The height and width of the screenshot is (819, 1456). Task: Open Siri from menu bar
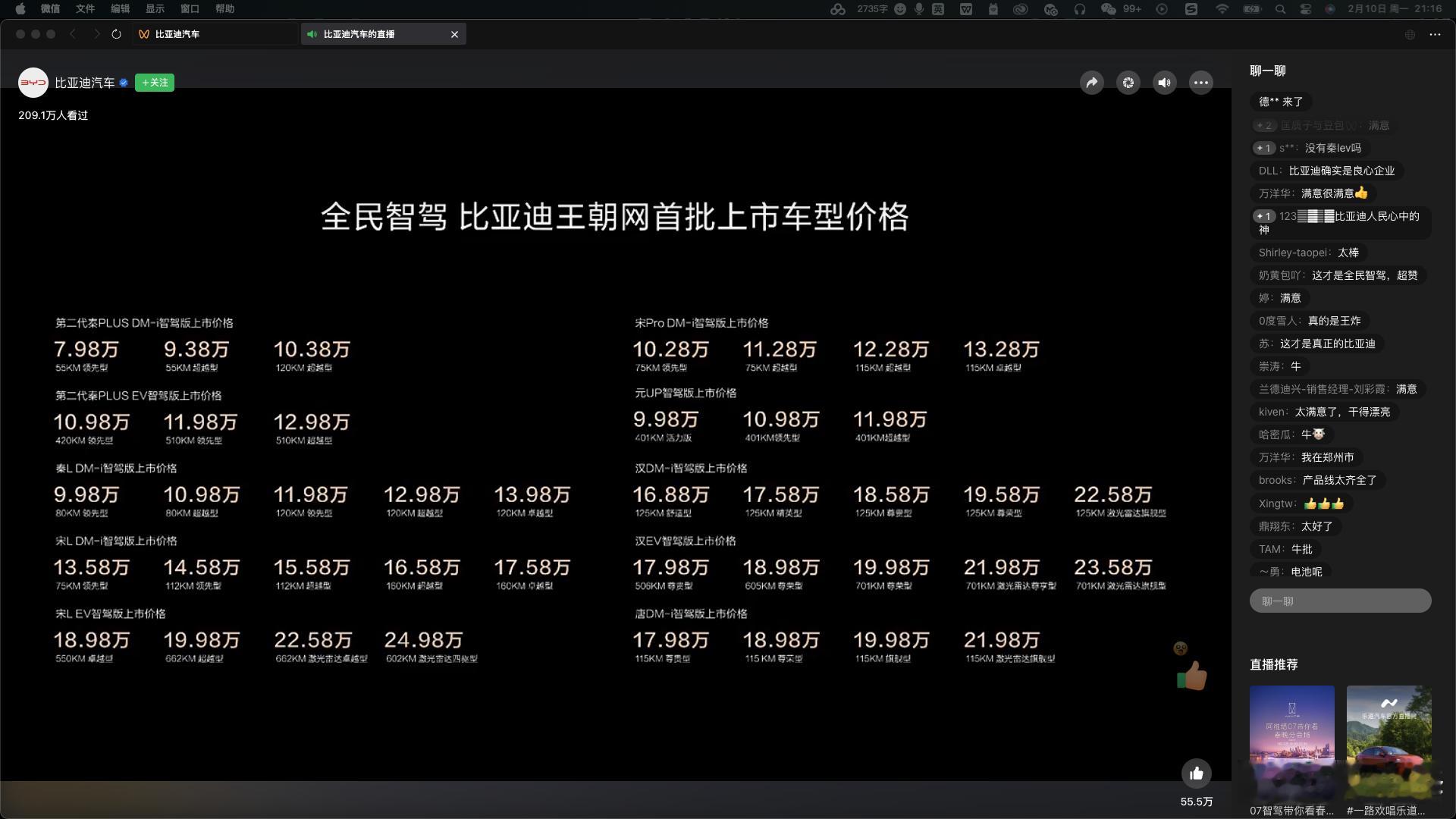click(1330, 9)
